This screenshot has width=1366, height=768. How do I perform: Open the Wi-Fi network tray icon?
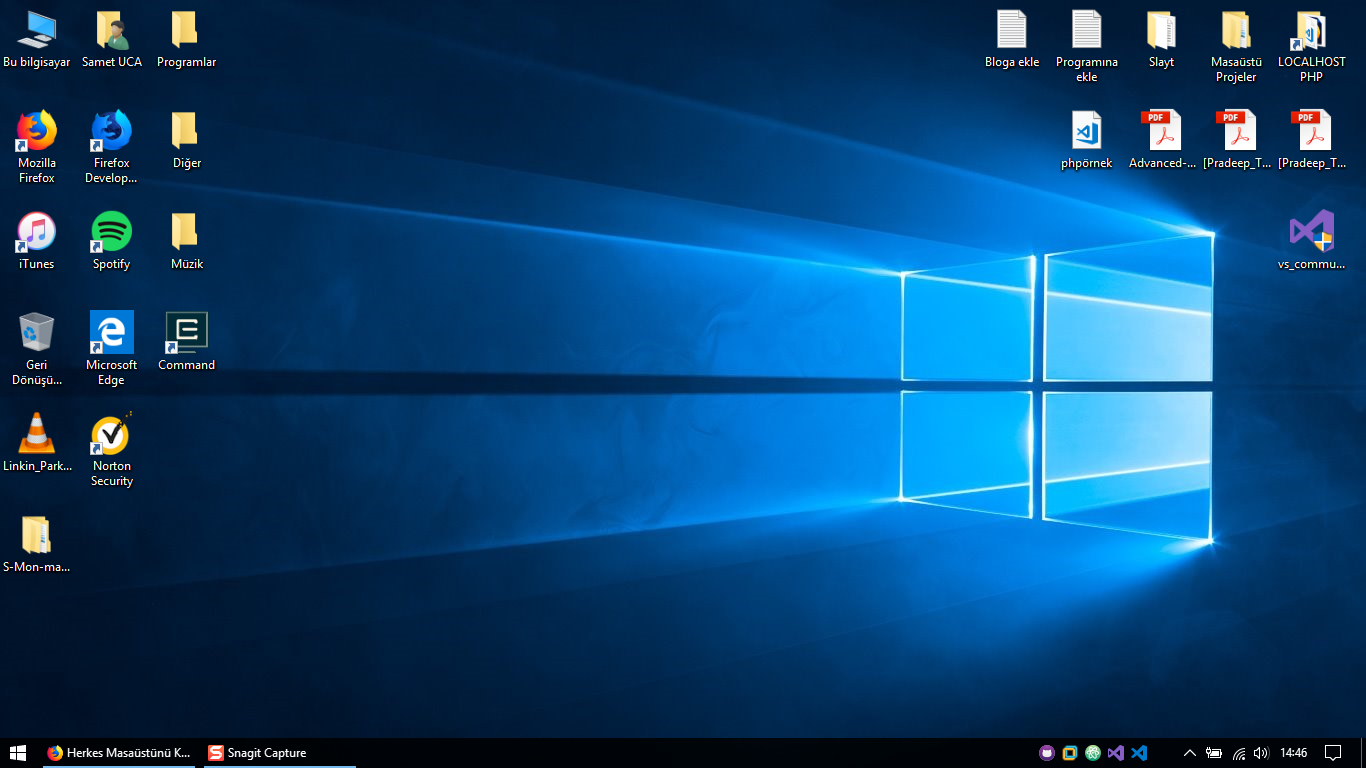click(1238, 753)
